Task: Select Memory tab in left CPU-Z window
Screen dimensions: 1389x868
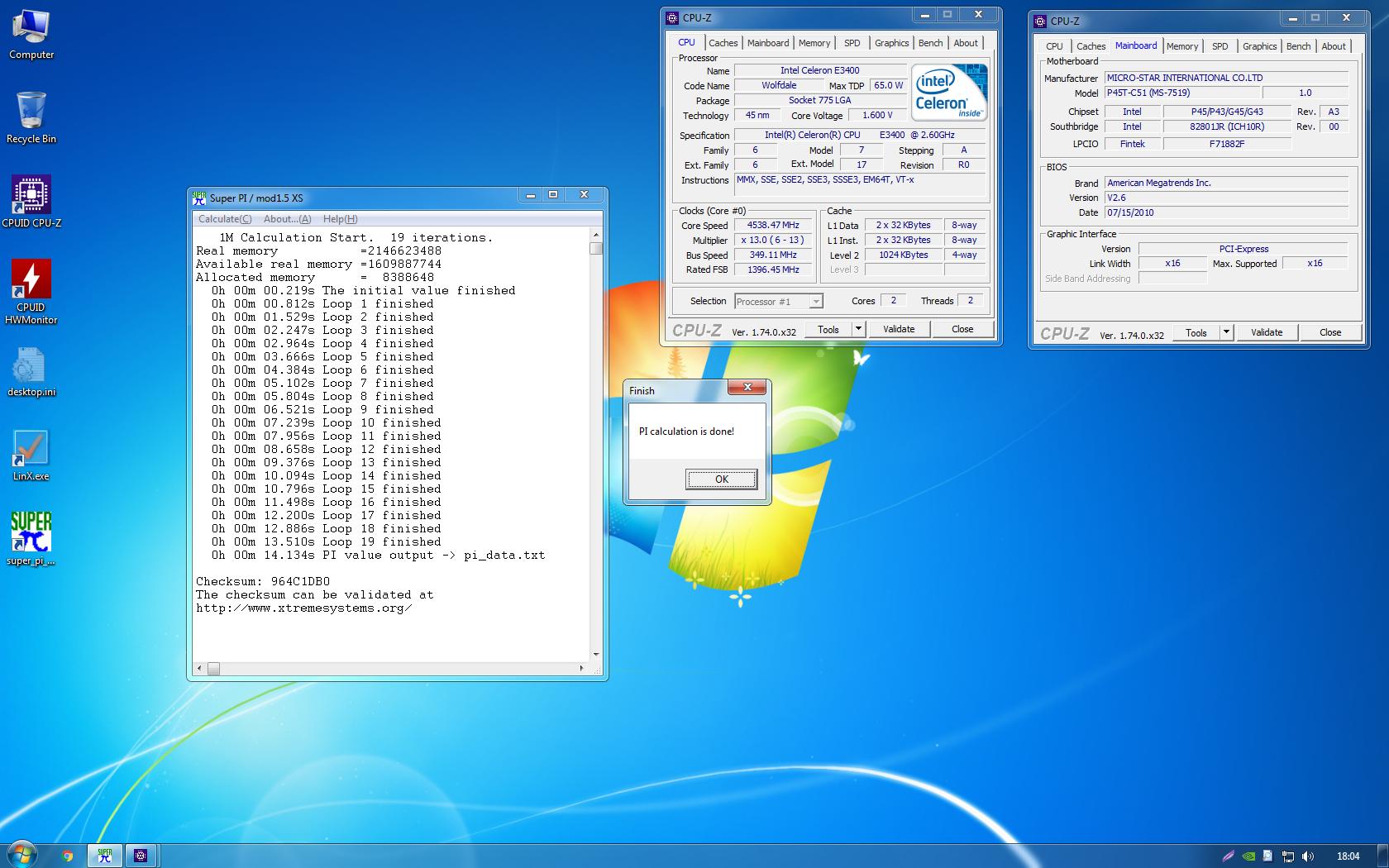Action: (x=814, y=43)
